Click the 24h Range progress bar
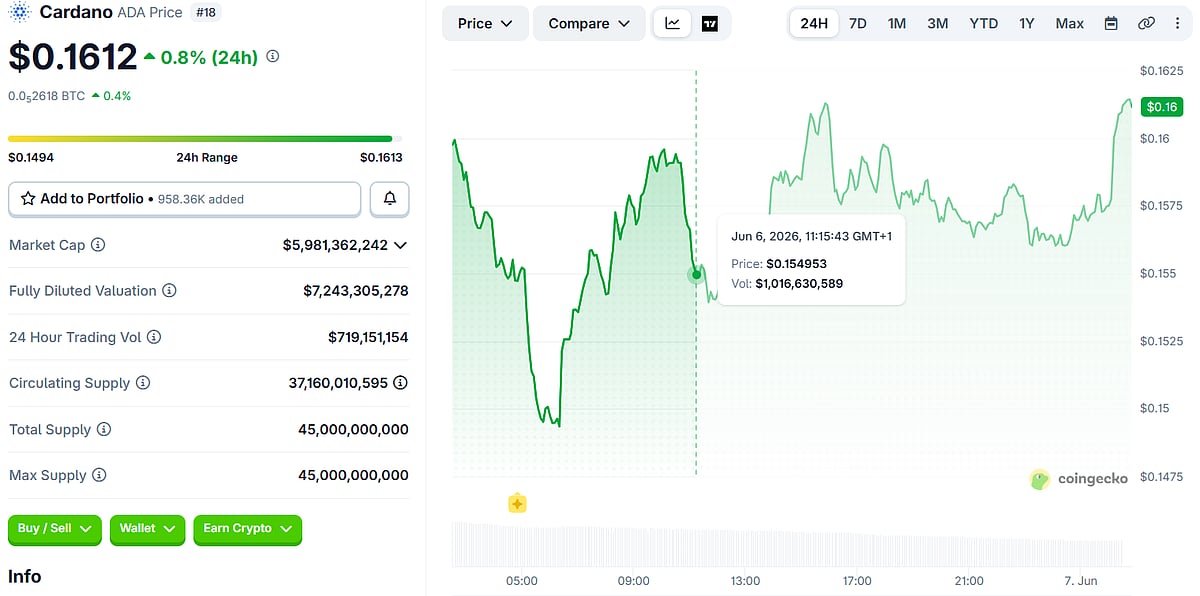The width and height of the screenshot is (1200, 596). [205, 138]
